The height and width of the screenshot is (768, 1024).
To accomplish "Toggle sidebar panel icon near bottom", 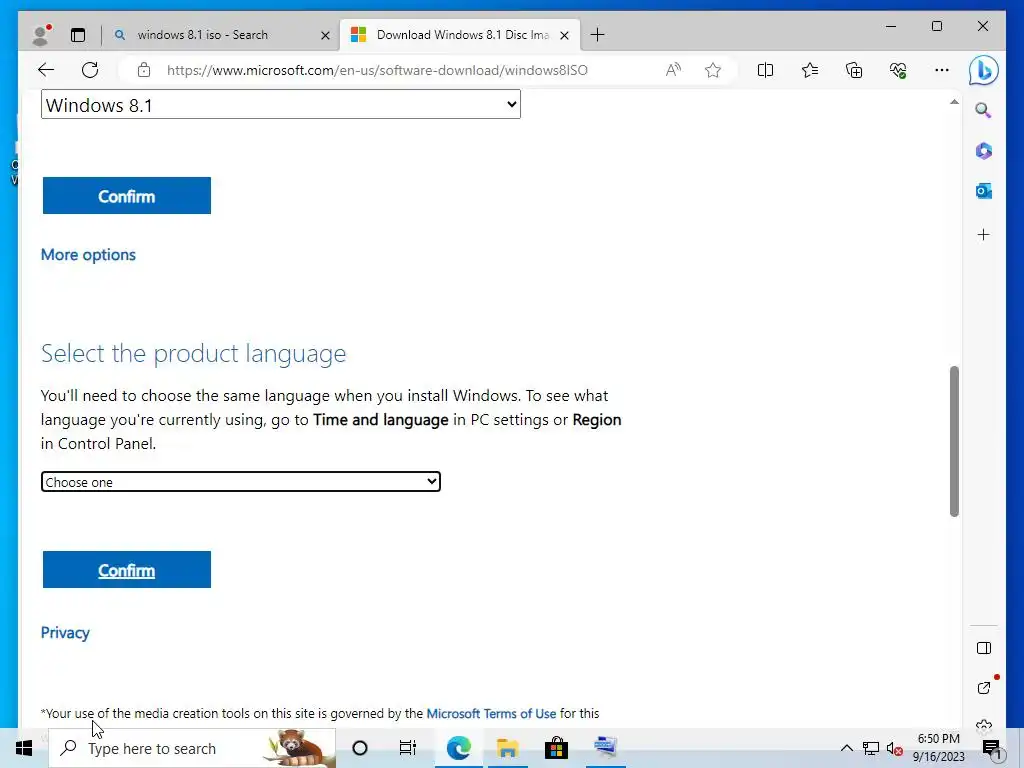I will pos(984,648).
